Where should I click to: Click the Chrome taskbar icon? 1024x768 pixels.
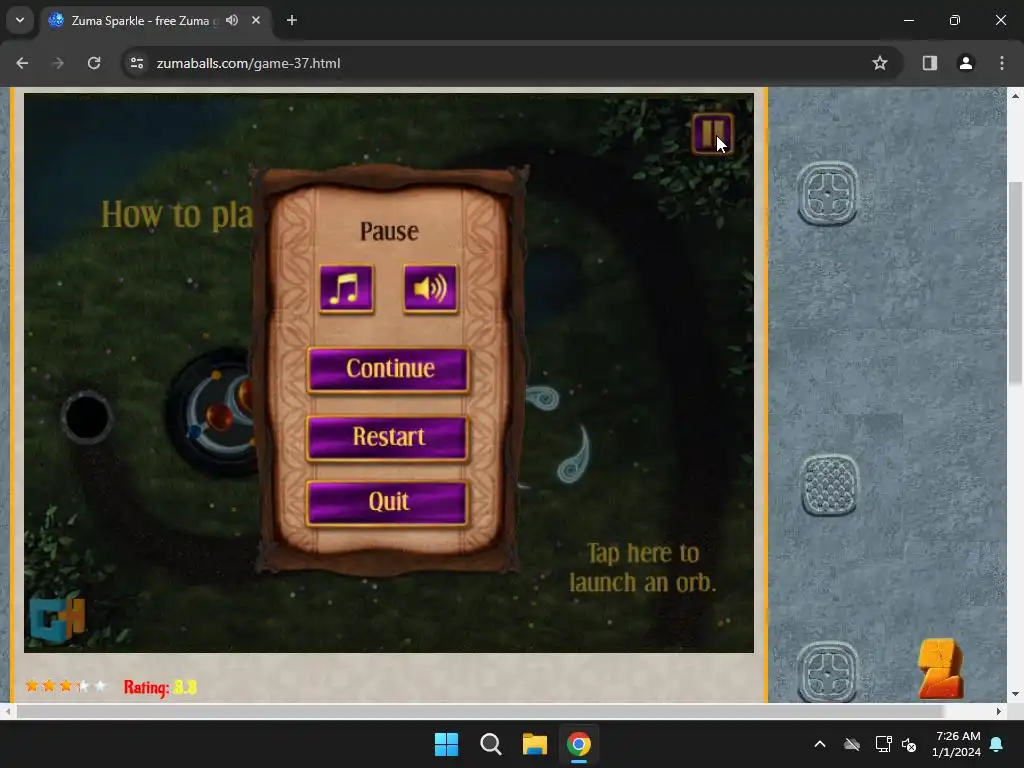(x=579, y=744)
